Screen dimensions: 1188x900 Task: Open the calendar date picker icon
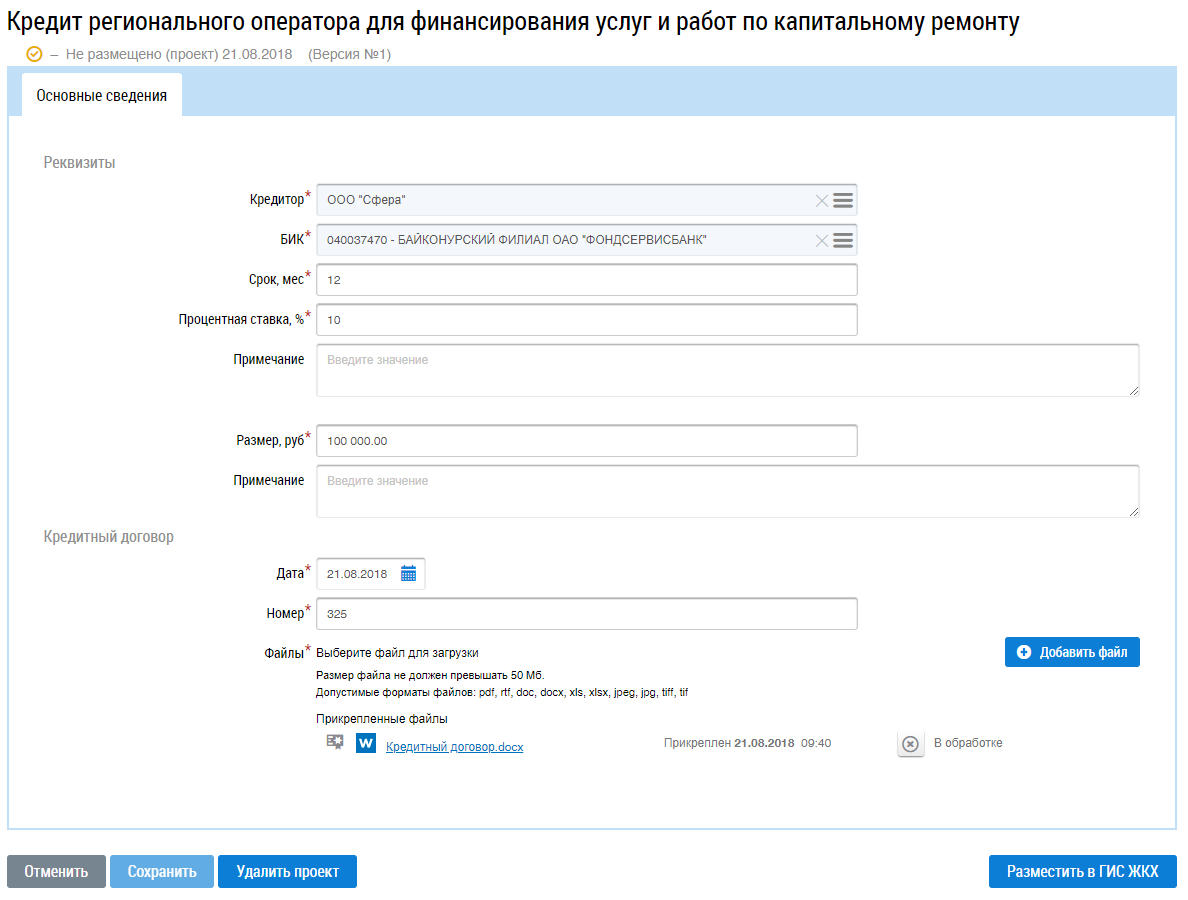coord(408,574)
